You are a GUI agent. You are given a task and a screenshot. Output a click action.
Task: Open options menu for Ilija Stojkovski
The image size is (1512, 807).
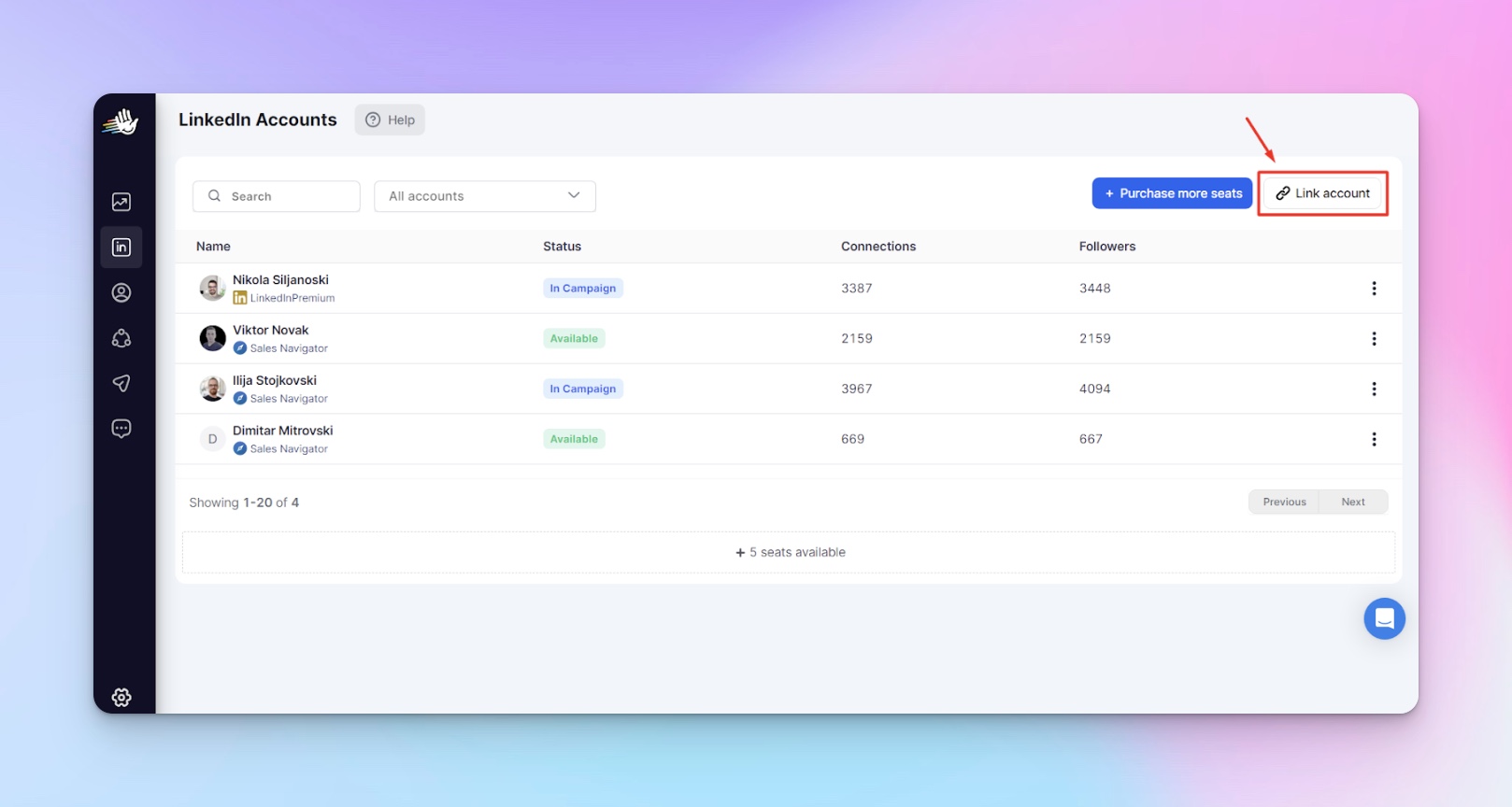1374,389
